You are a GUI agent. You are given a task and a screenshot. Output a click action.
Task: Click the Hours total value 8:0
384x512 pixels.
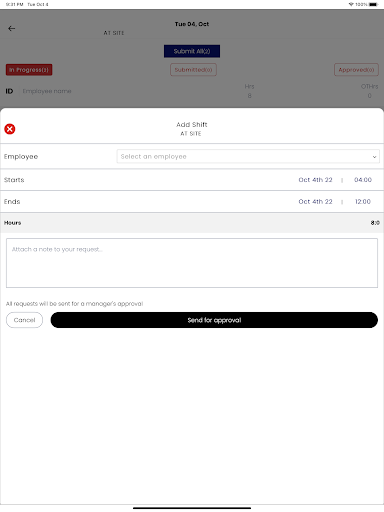tap(375, 223)
